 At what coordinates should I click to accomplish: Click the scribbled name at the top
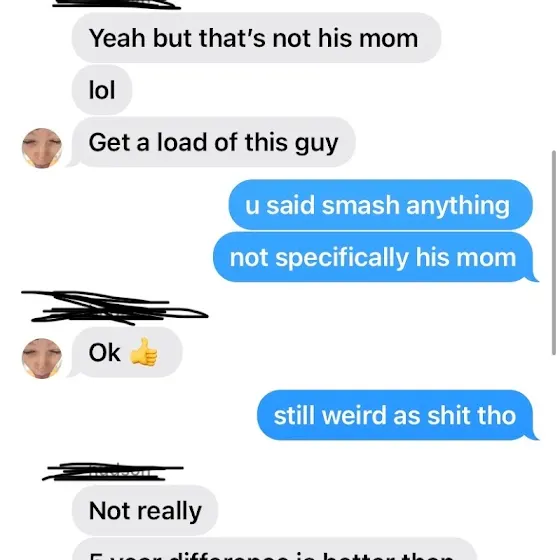pyautogui.click(x=116, y=4)
